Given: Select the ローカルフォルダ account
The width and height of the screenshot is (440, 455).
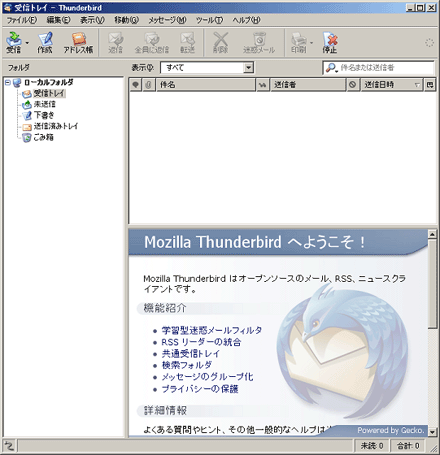Looking at the screenshot, I should 48,82.
